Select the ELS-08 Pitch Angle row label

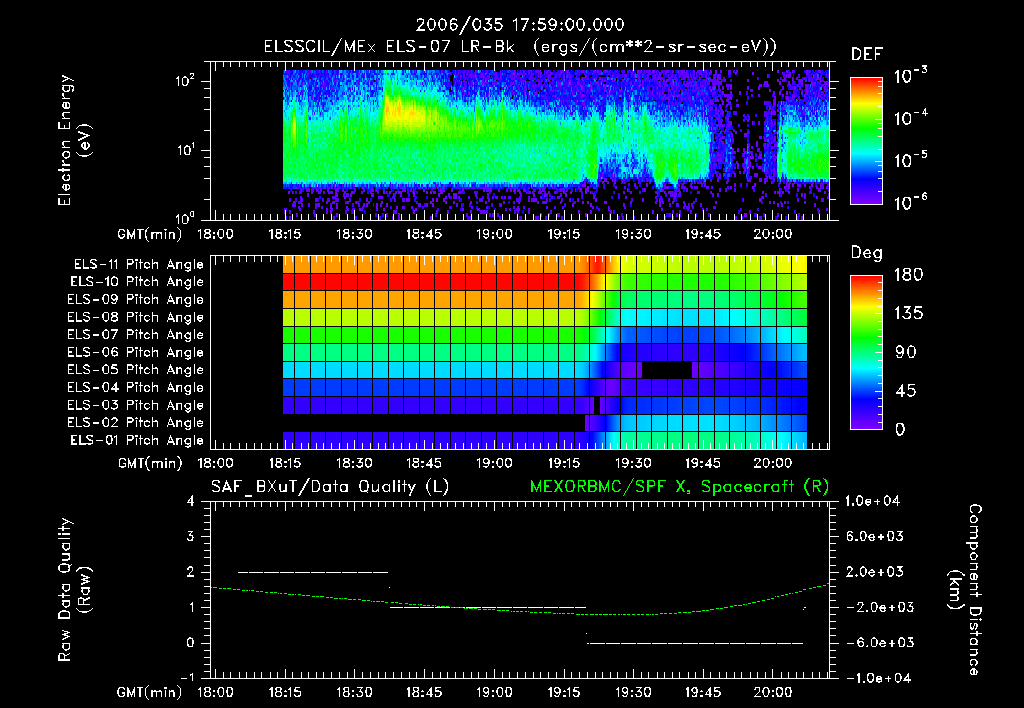[x=135, y=317]
